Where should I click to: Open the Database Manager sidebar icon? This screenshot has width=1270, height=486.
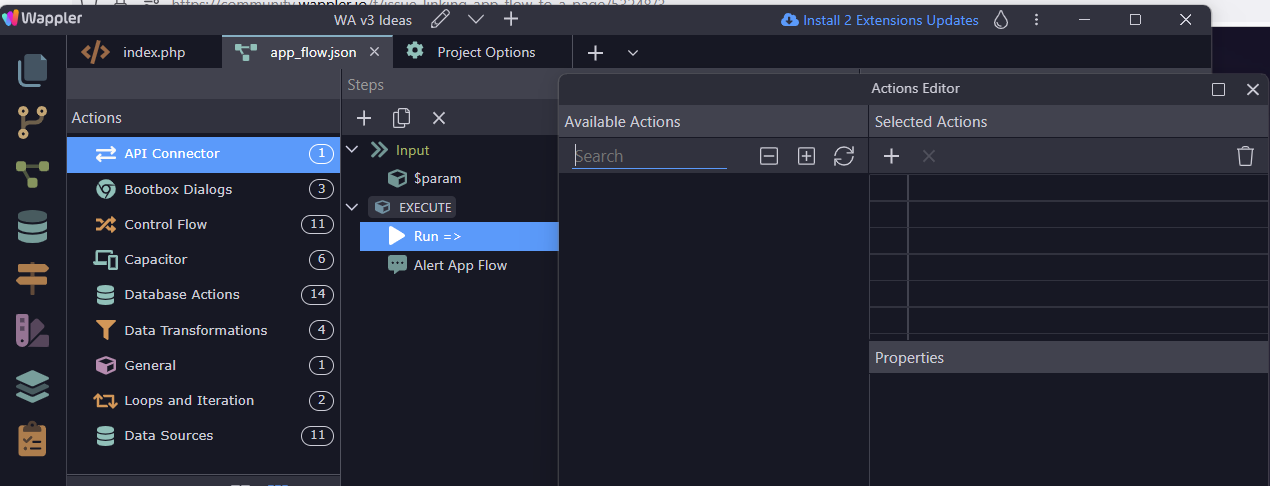(32, 228)
